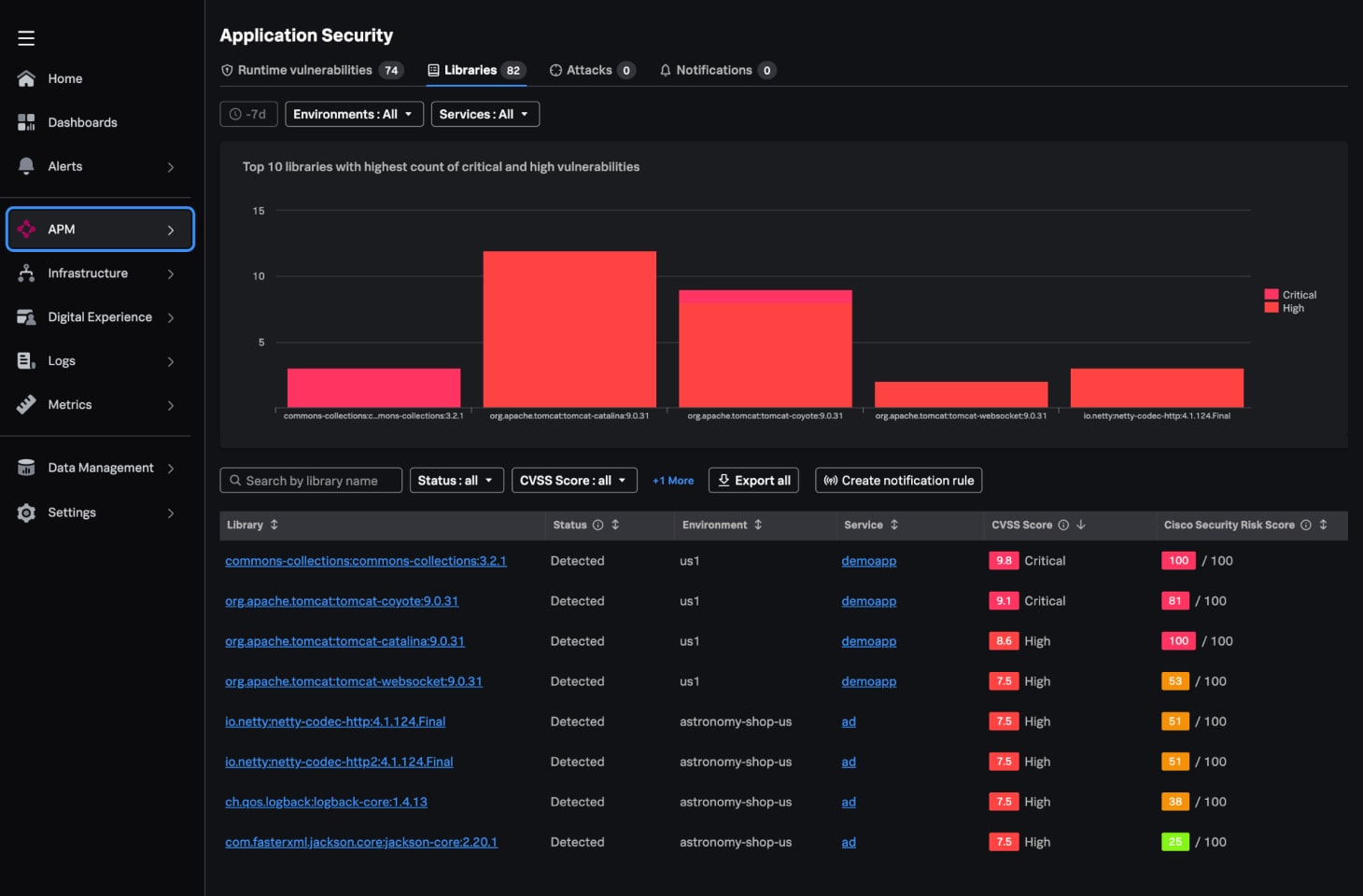Click the APM icon in sidebar

click(x=26, y=230)
